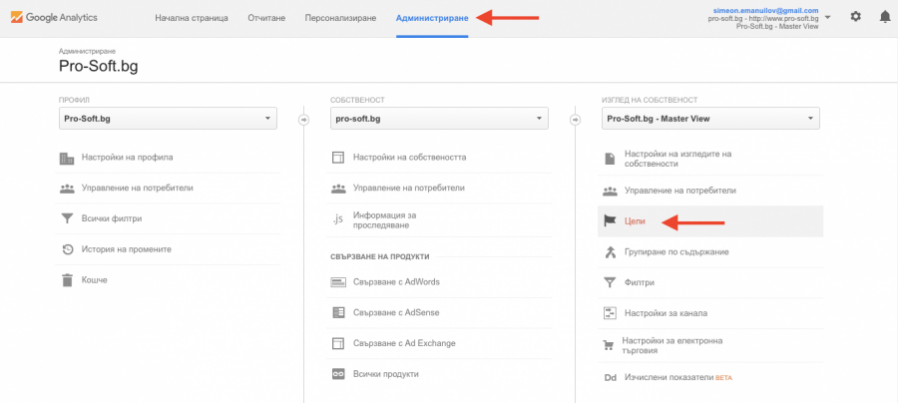Click the СВЪРЗВАНЕ НА ПРОДУКТИ section heading
This screenshot has height=403, width=898.
[x=380, y=257]
